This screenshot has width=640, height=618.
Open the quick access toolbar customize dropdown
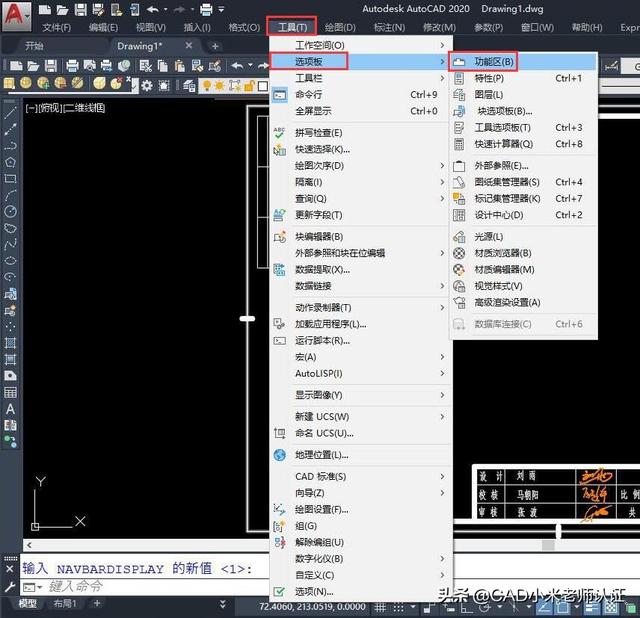(x=221, y=9)
